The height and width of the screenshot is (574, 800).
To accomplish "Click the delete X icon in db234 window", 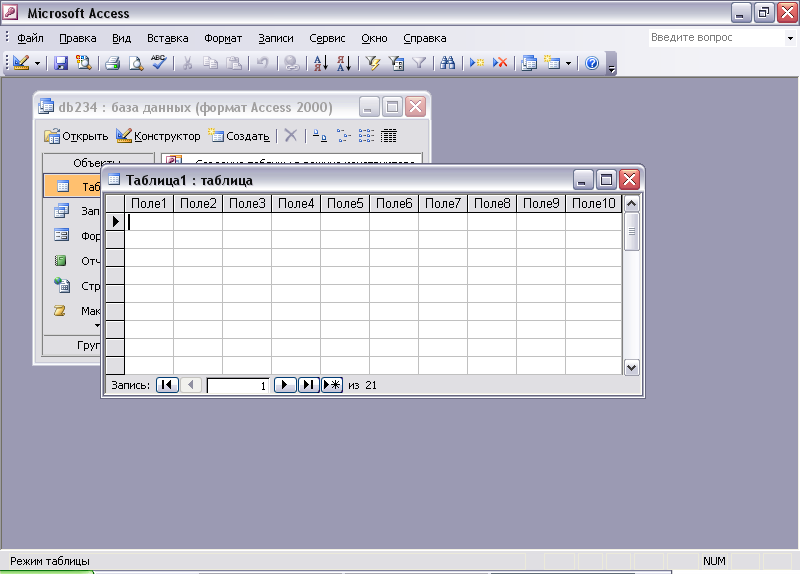I will pos(290,136).
